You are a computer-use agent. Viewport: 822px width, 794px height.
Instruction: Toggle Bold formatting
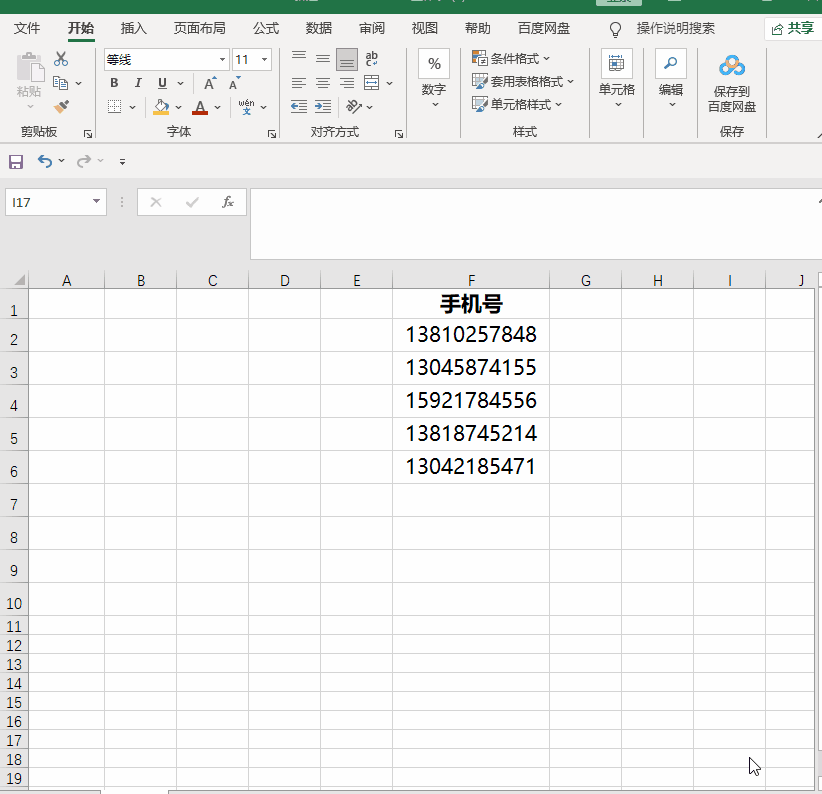click(x=114, y=83)
